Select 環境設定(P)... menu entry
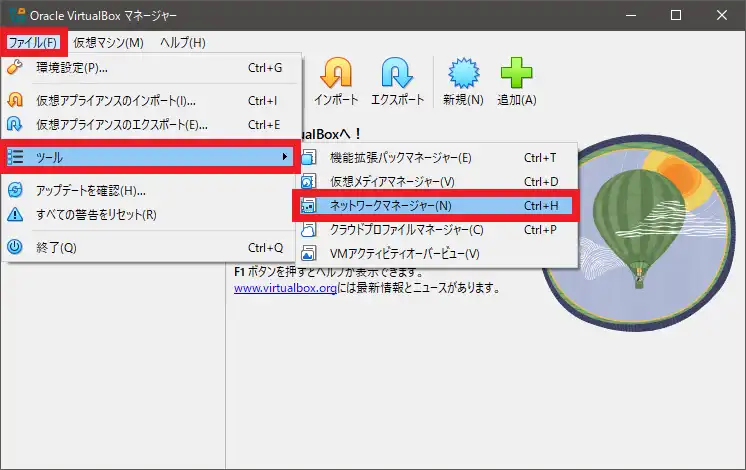This screenshot has height=470, width=746. [151, 68]
